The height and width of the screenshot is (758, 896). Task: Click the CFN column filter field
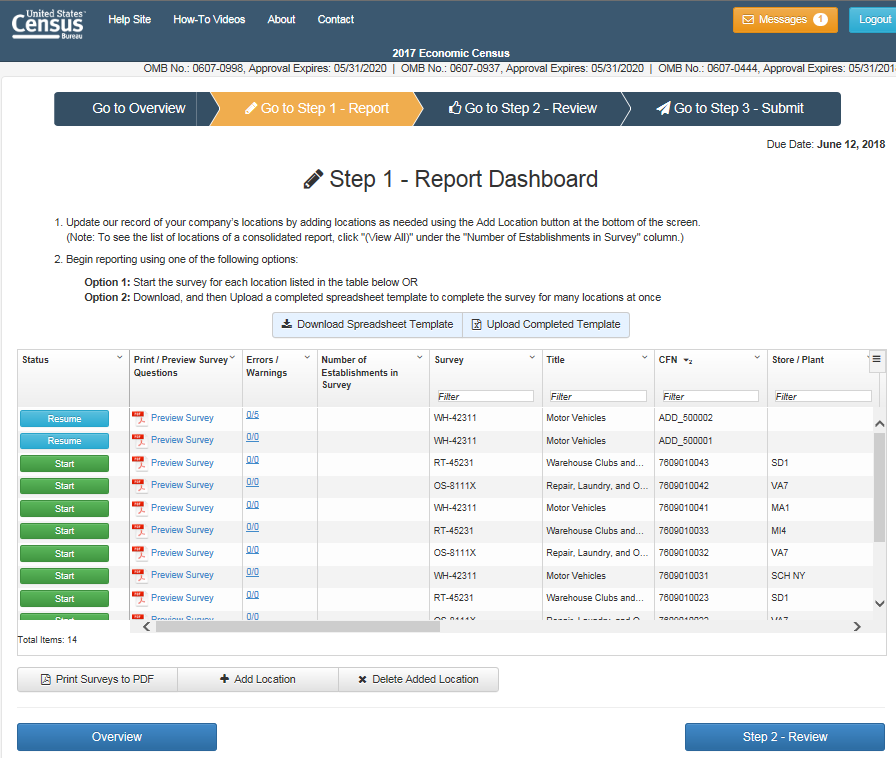710,396
